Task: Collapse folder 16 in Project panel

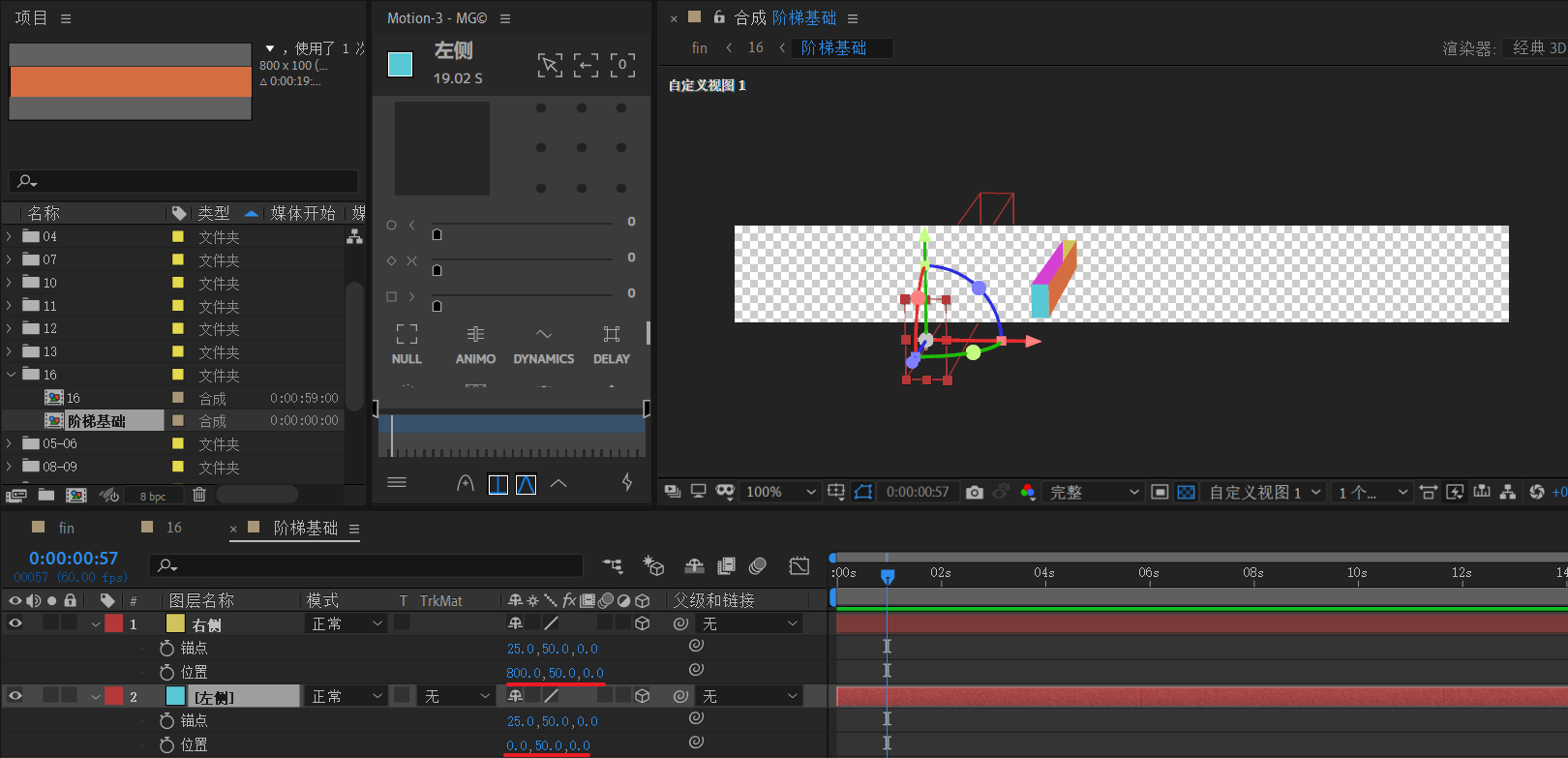Action: point(10,375)
